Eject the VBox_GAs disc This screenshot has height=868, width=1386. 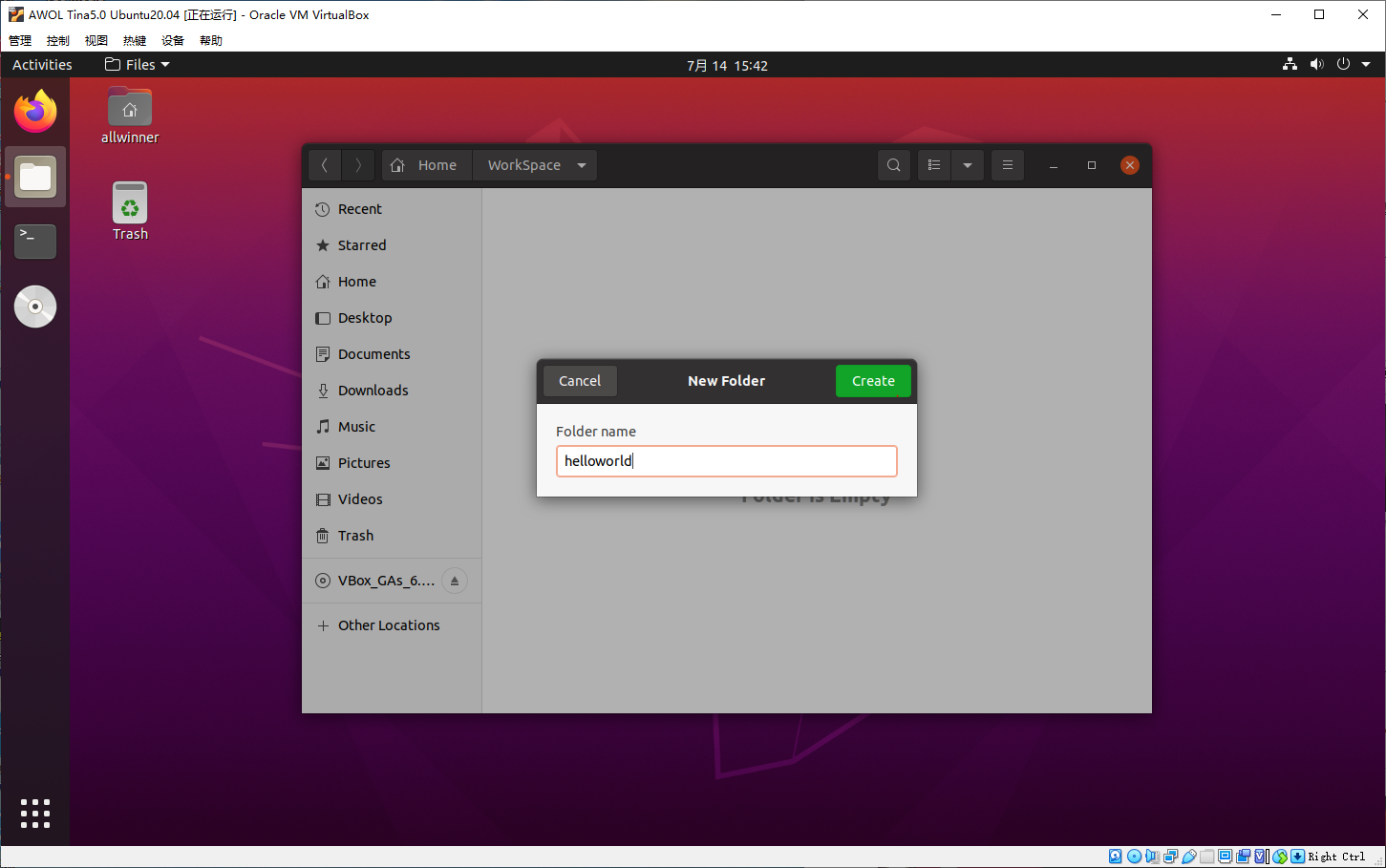click(455, 581)
